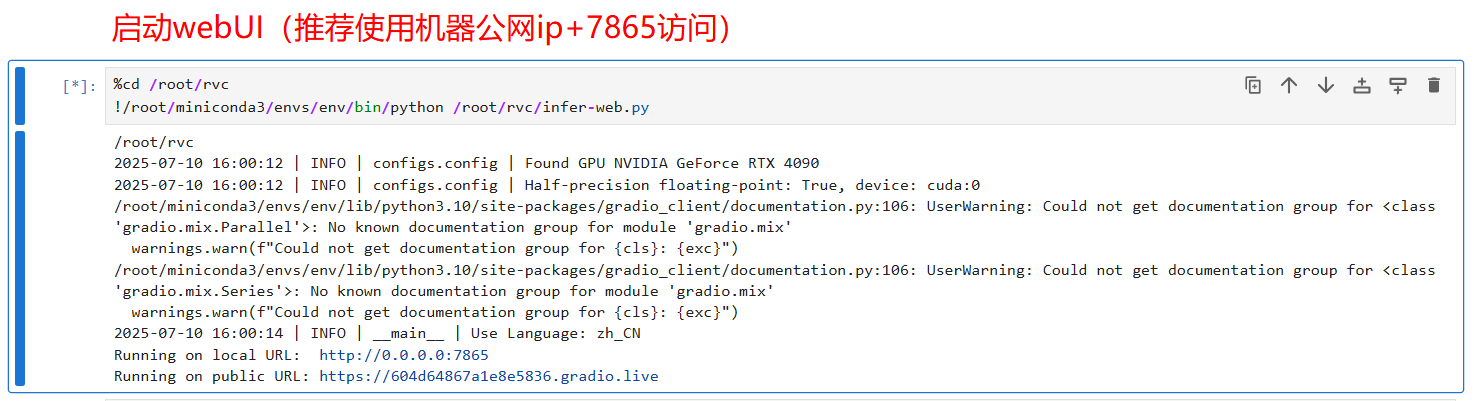1474x401 pixels.
Task: Open the public gradio.live URL link
Action: pos(489,376)
